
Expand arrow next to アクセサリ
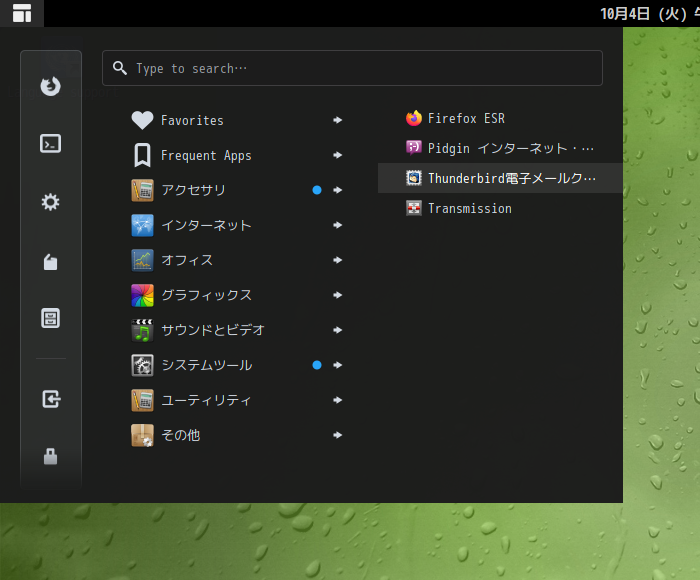[x=338, y=190]
